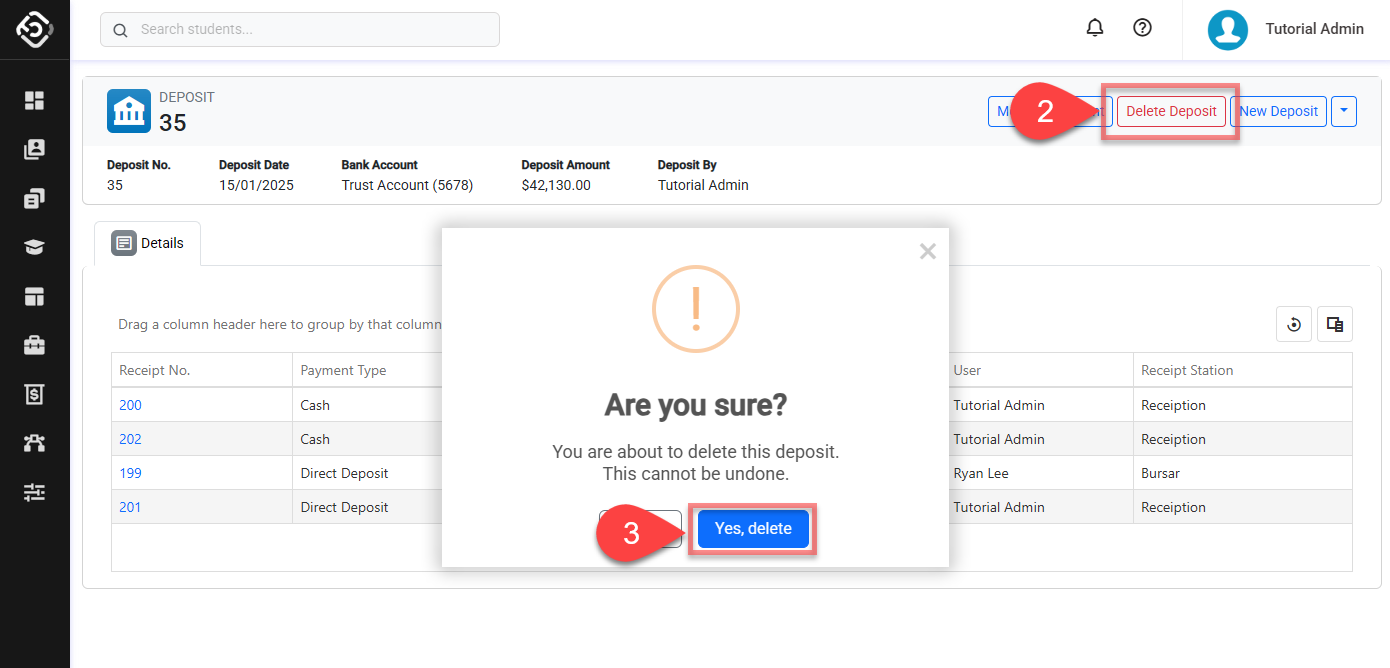
Task: Click the grid reset layout icon
Action: [x=1294, y=324]
